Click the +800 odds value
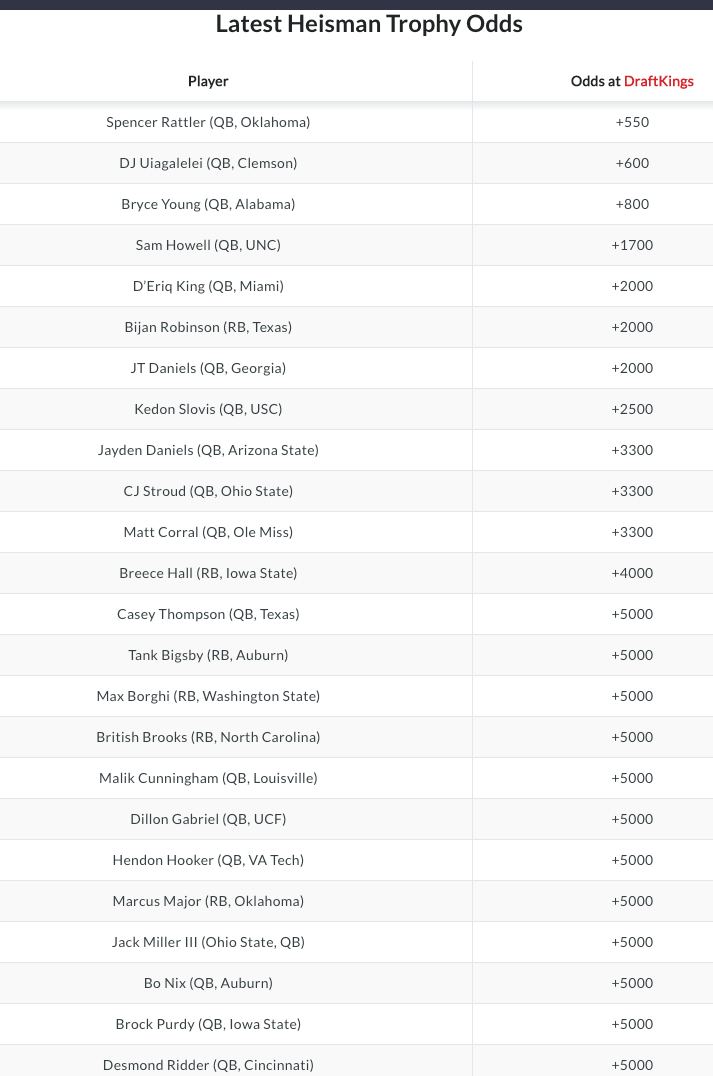Image resolution: width=713 pixels, height=1076 pixels. coord(632,204)
